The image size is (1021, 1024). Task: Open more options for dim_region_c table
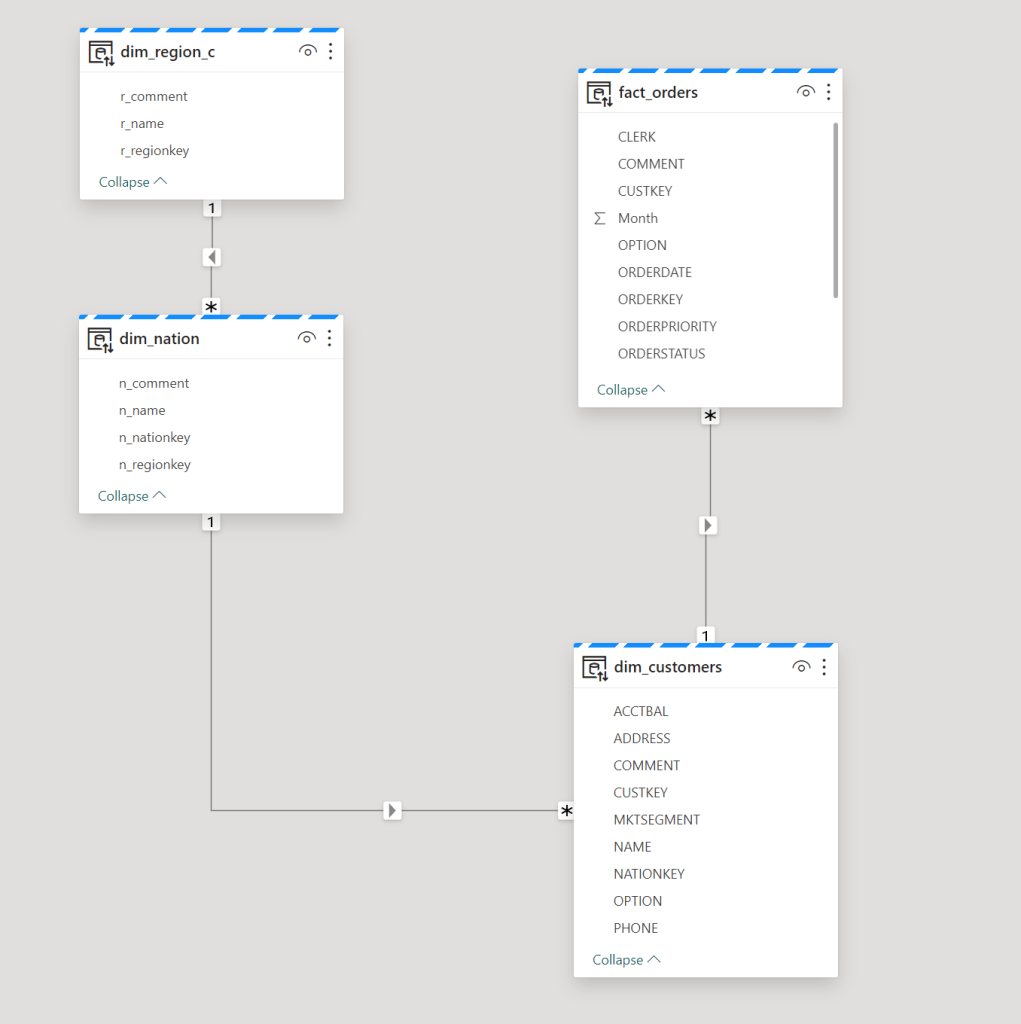(330, 51)
